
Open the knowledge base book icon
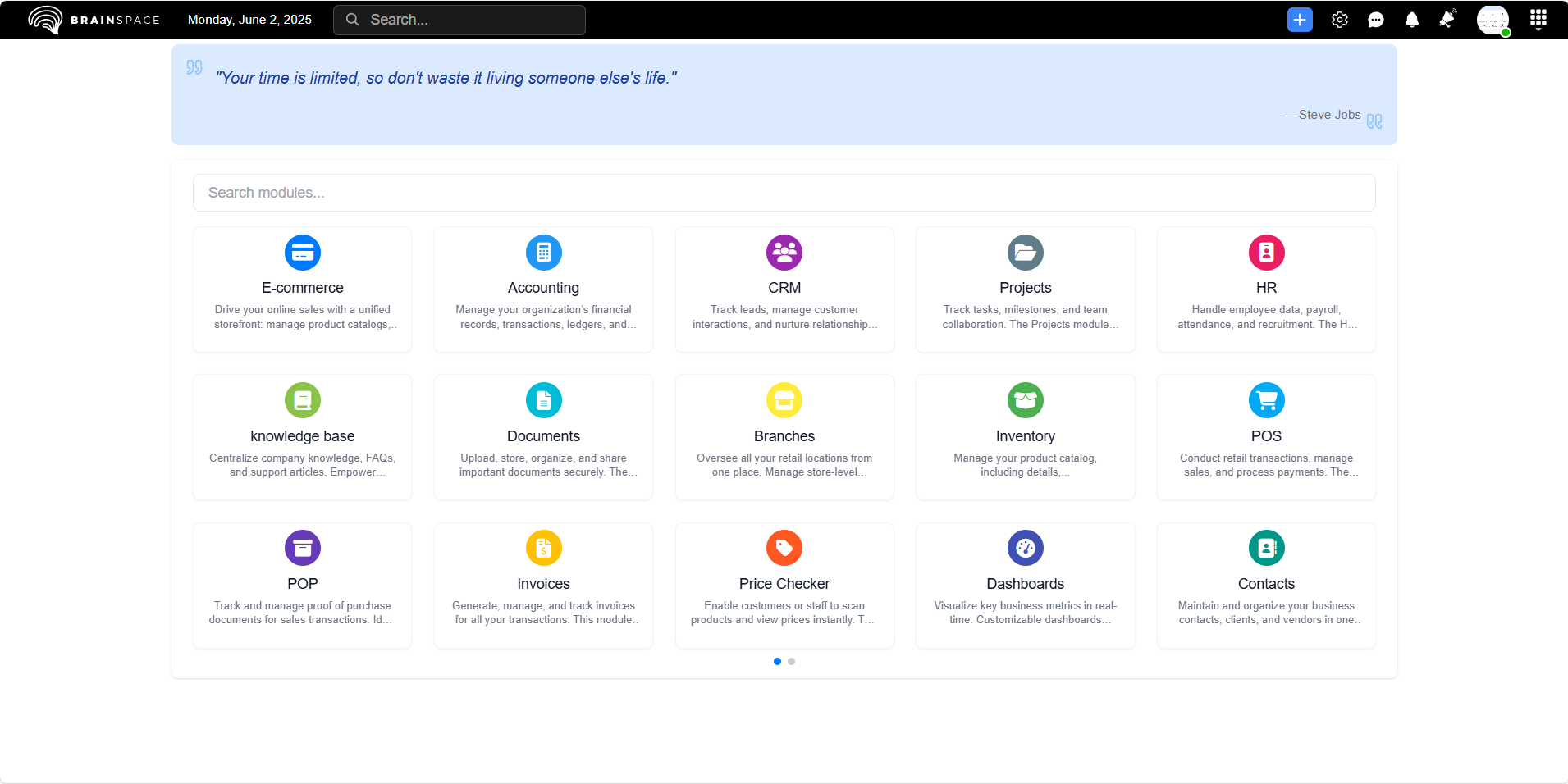[x=303, y=400]
